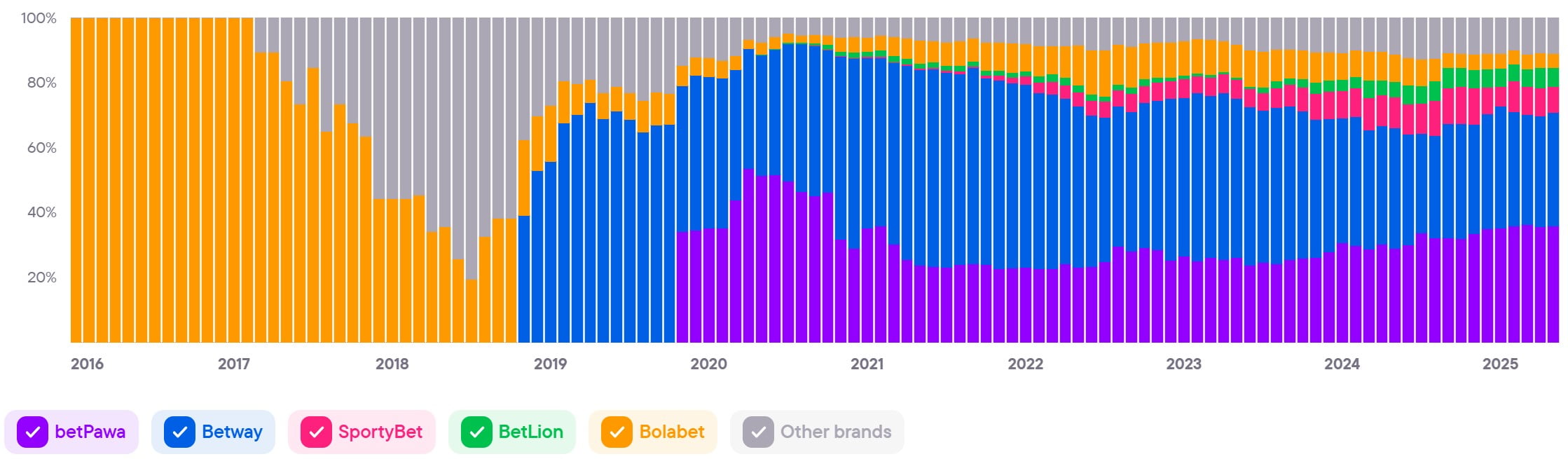The image size is (1568, 459).
Task: Click the 2016 label on the x-axis
Action: tap(87, 364)
